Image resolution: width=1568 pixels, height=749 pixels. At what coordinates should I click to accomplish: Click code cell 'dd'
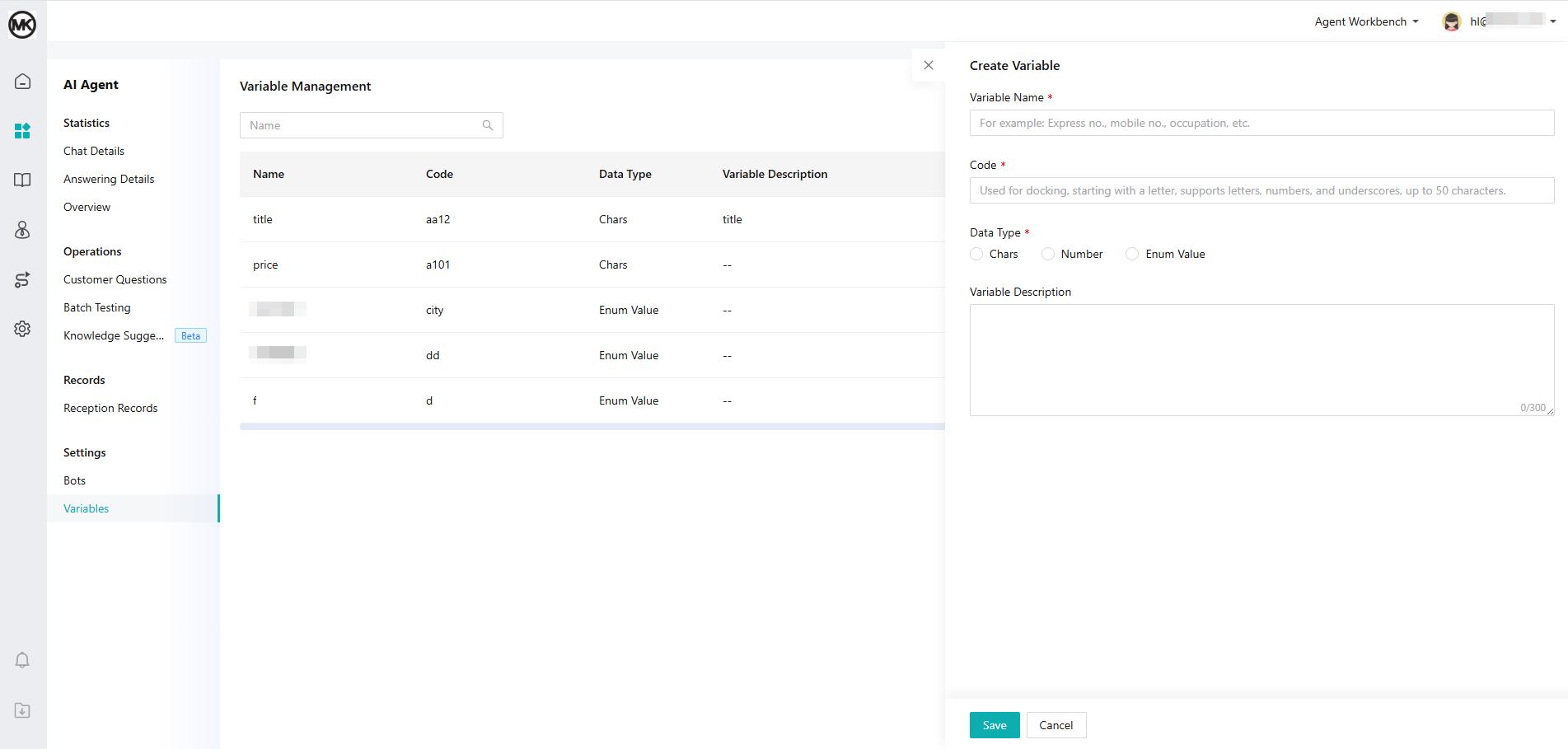pyautogui.click(x=433, y=355)
